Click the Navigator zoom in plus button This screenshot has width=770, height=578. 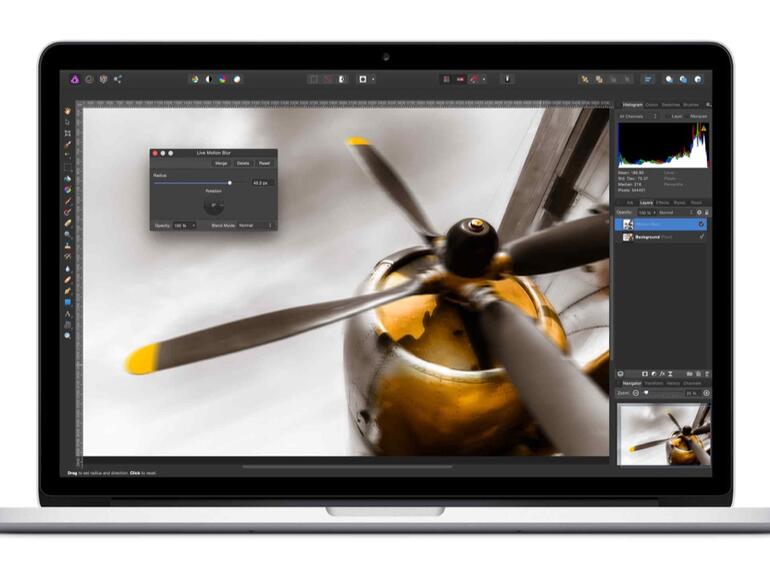[x=706, y=393]
